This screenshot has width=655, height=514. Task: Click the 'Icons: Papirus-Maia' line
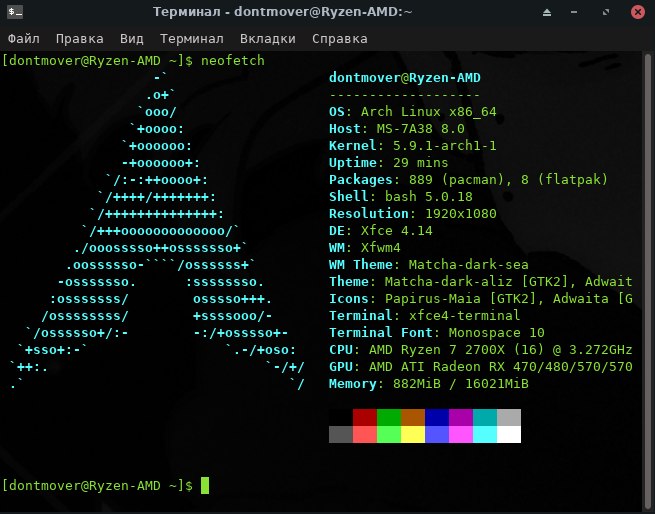[480, 299]
